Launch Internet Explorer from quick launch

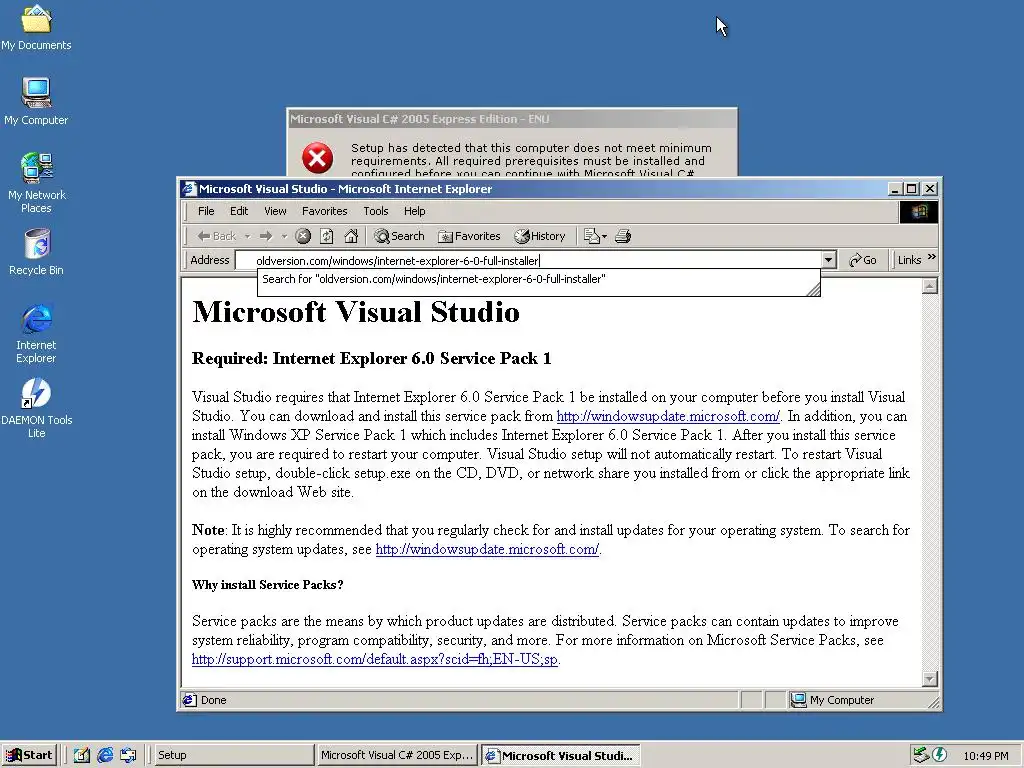(x=104, y=755)
